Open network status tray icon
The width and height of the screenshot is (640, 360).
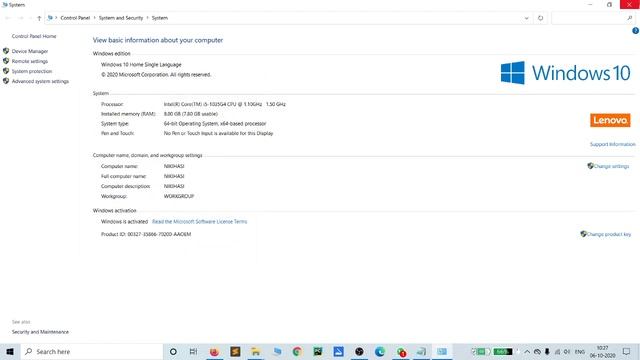557,351
